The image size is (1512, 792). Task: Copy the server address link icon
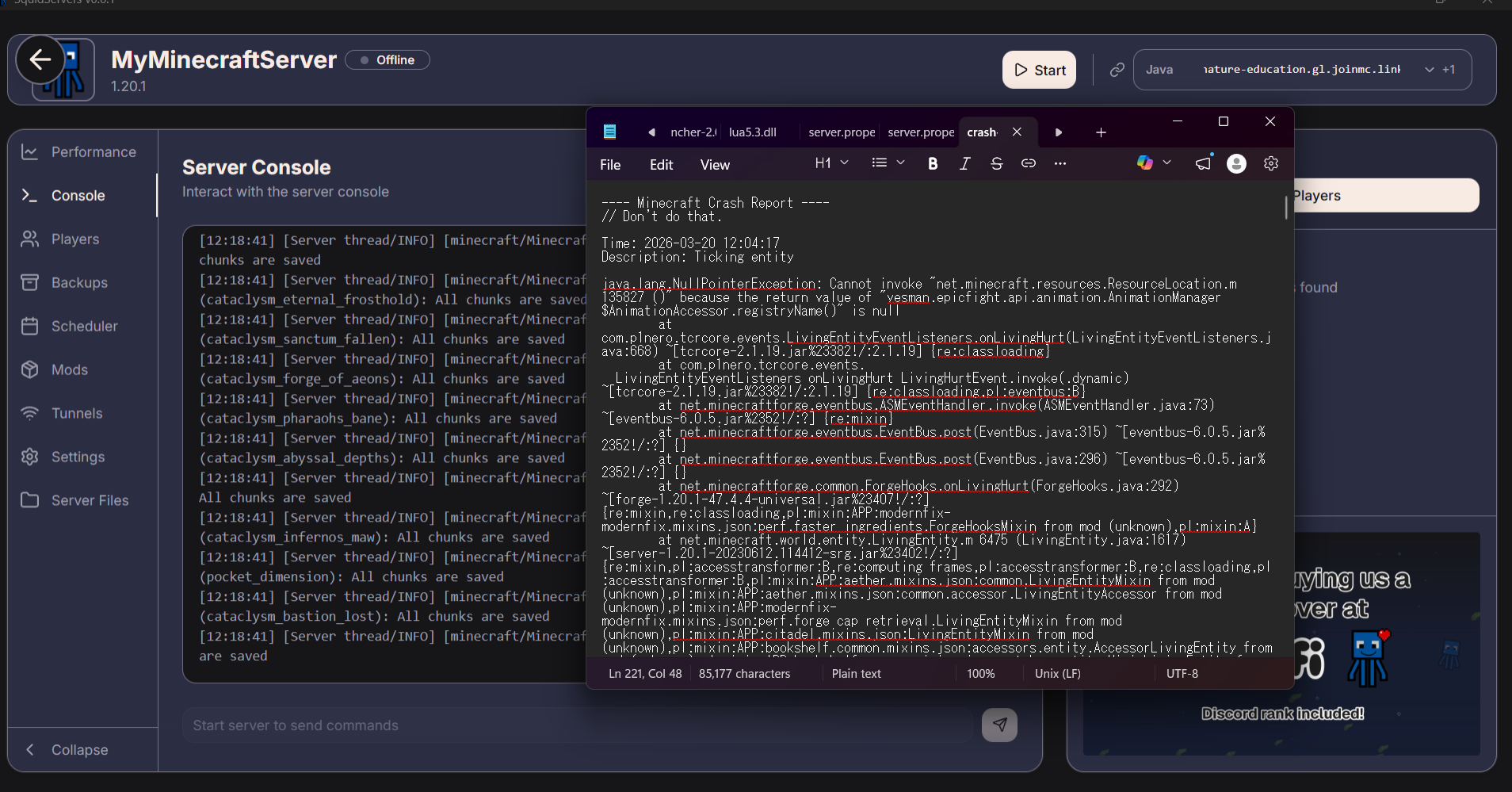tap(1117, 70)
